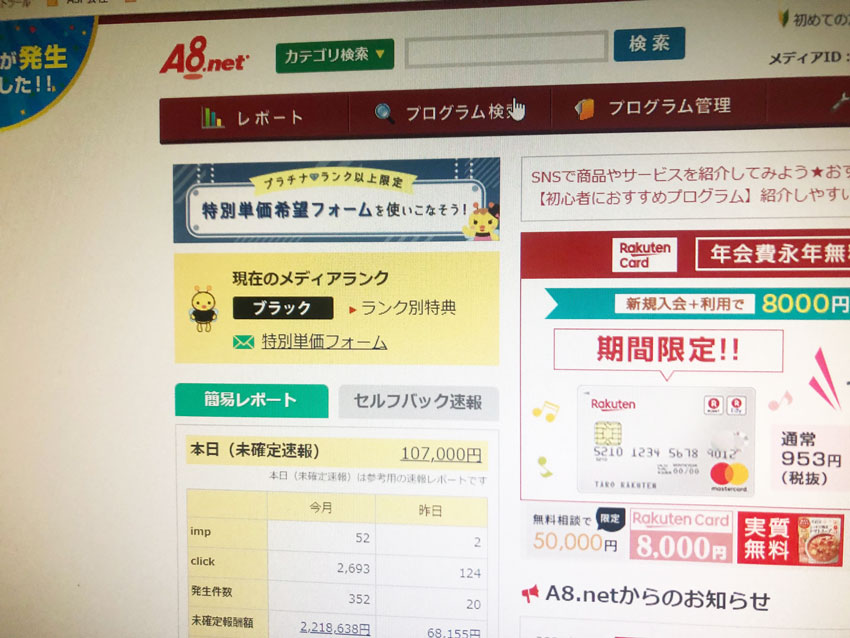Image resolution: width=850 pixels, height=638 pixels.
Task: Click the 発生件数 row label
Action: 211,591
